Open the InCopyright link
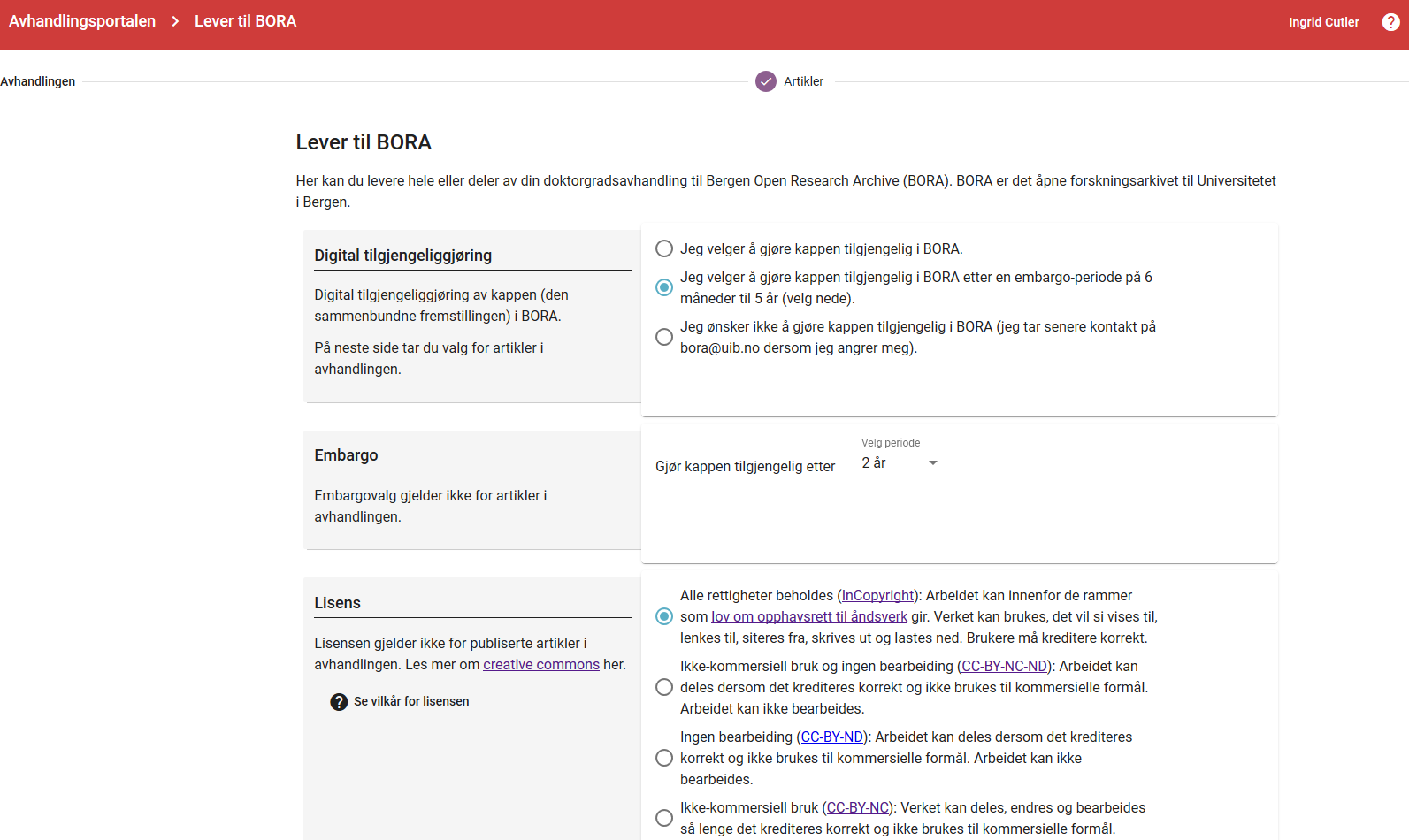Screen dimensions: 1409x840 coord(877,596)
